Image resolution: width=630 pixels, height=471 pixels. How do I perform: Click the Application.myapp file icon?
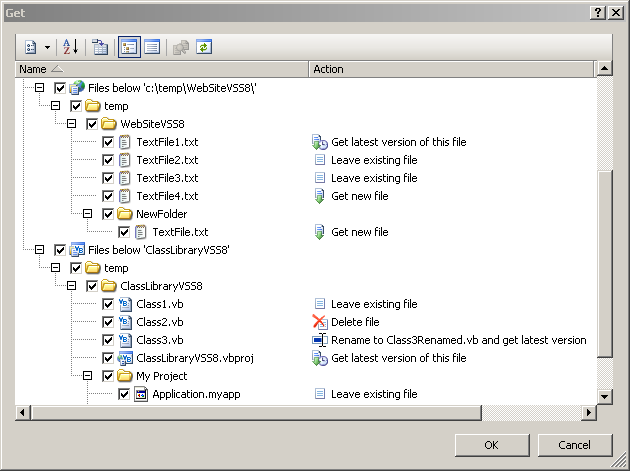[x=141, y=394]
